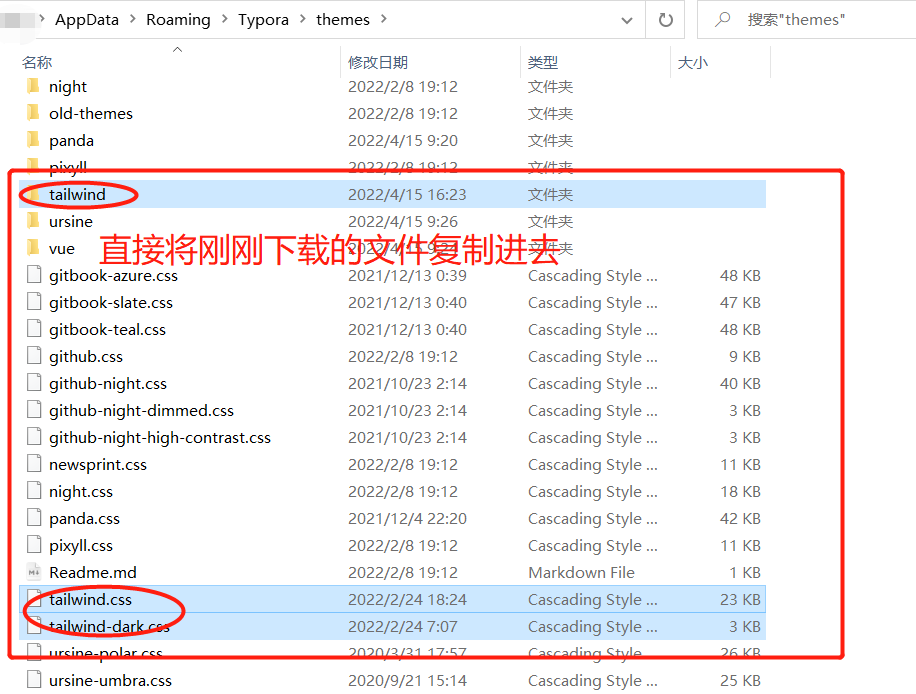Image resolution: width=916 pixels, height=694 pixels.
Task: Select the tailwind folder row
Action: point(393,194)
